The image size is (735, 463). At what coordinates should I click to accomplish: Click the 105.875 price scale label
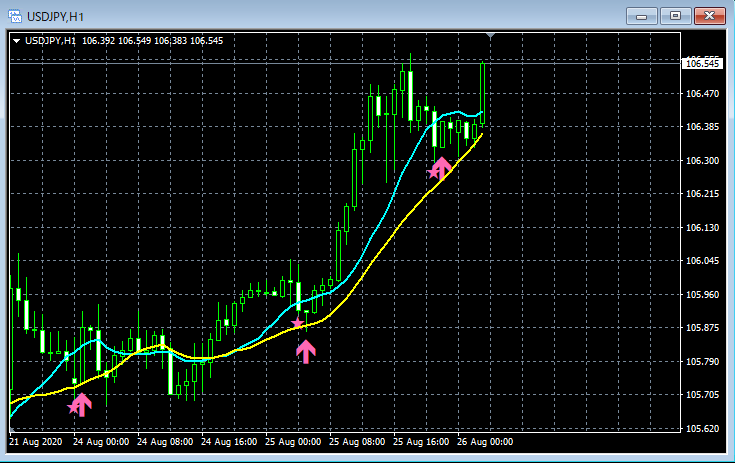click(702, 328)
